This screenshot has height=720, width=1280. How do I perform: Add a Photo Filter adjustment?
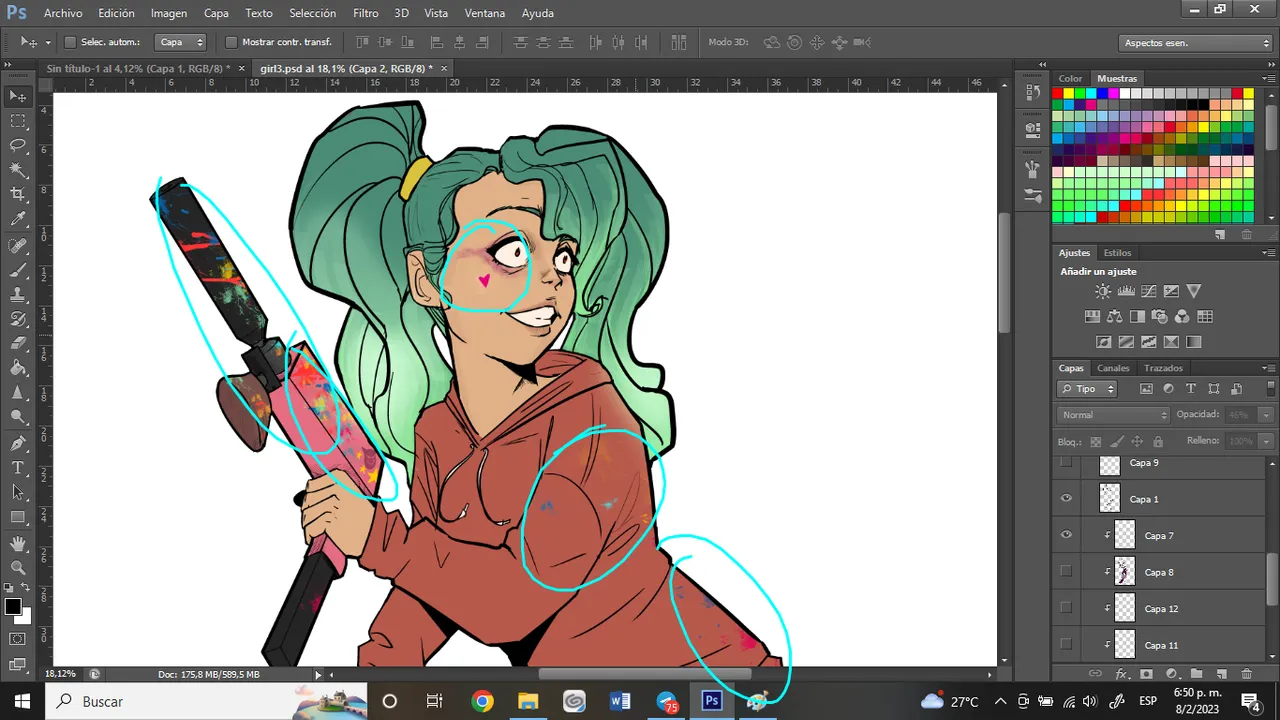coord(1160,317)
